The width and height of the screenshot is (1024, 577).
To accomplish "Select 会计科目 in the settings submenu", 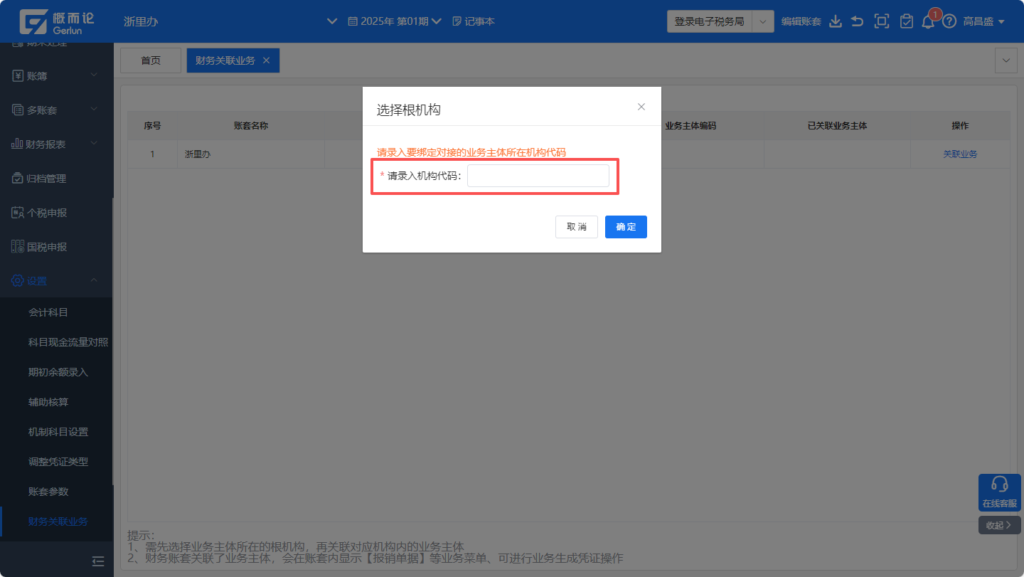I will (x=48, y=312).
